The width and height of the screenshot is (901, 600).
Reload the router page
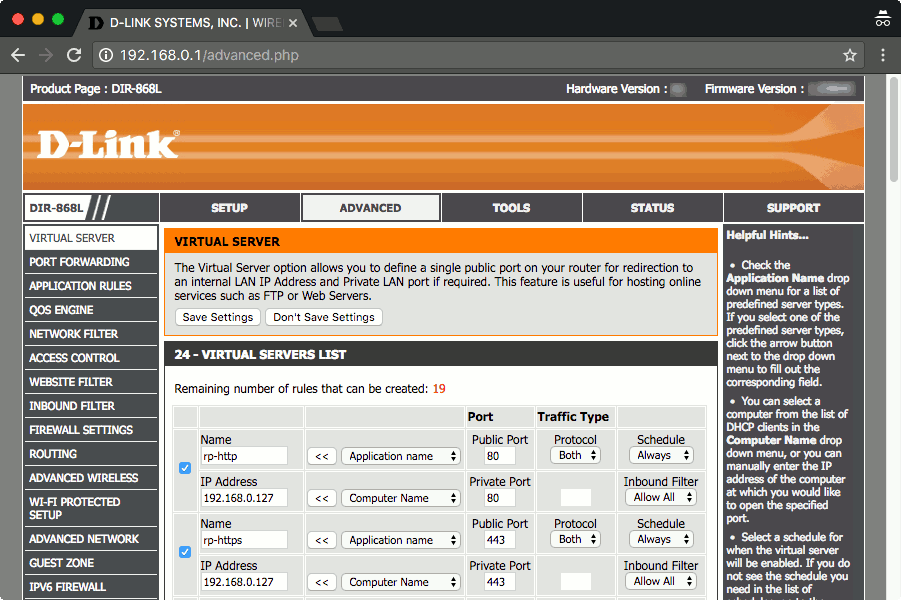pos(74,55)
